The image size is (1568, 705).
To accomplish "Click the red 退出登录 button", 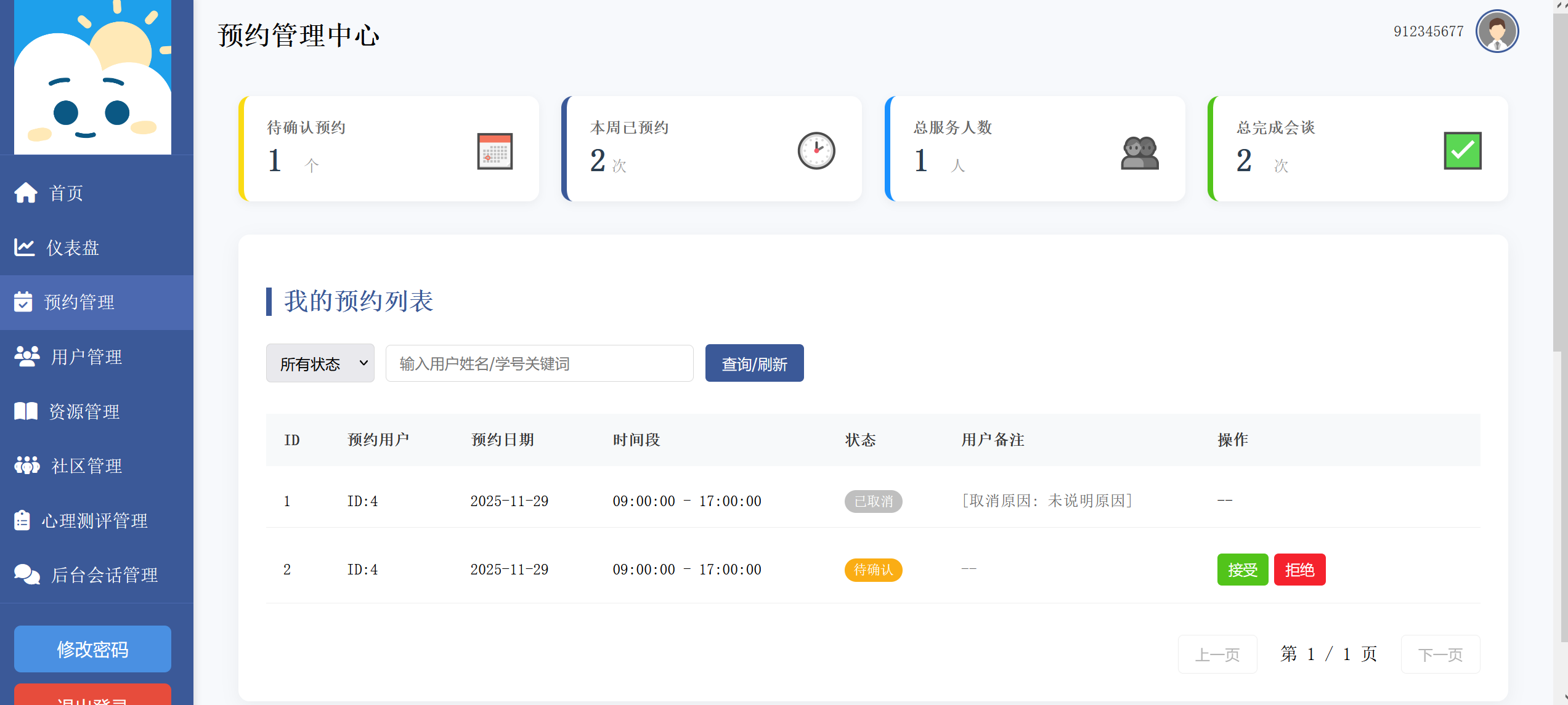I will pos(92,696).
